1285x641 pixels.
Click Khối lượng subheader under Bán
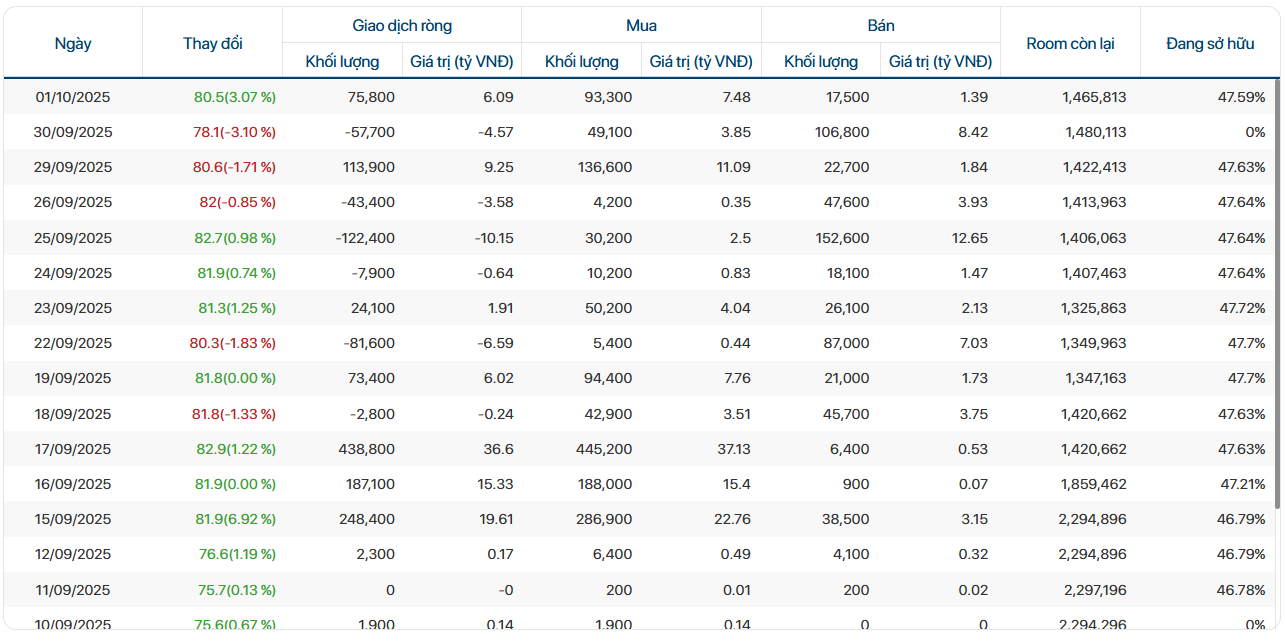click(821, 62)
